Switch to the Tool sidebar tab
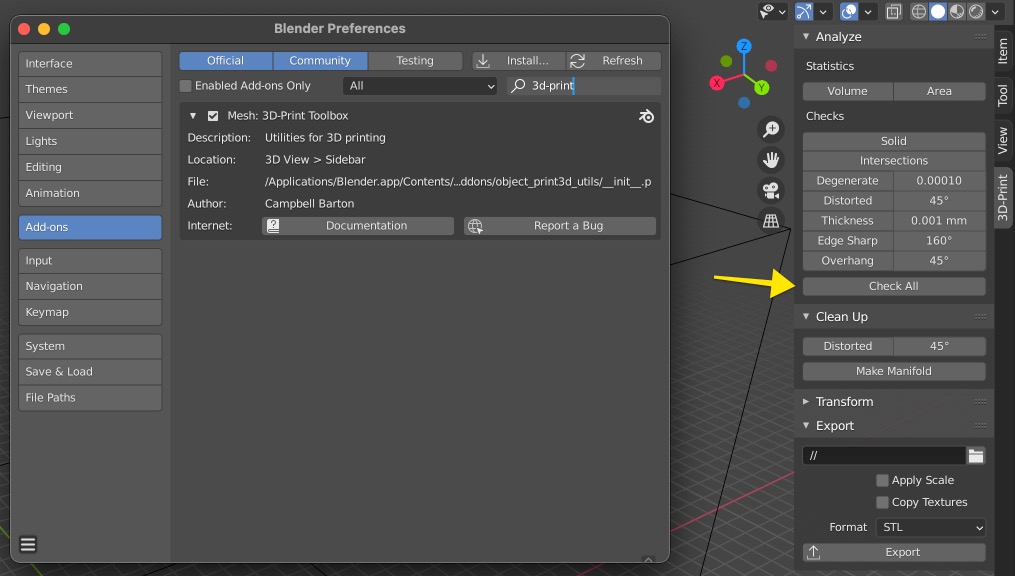Screen dimensions: 1015x576 pyautogui.click(x=1003, y=95)
